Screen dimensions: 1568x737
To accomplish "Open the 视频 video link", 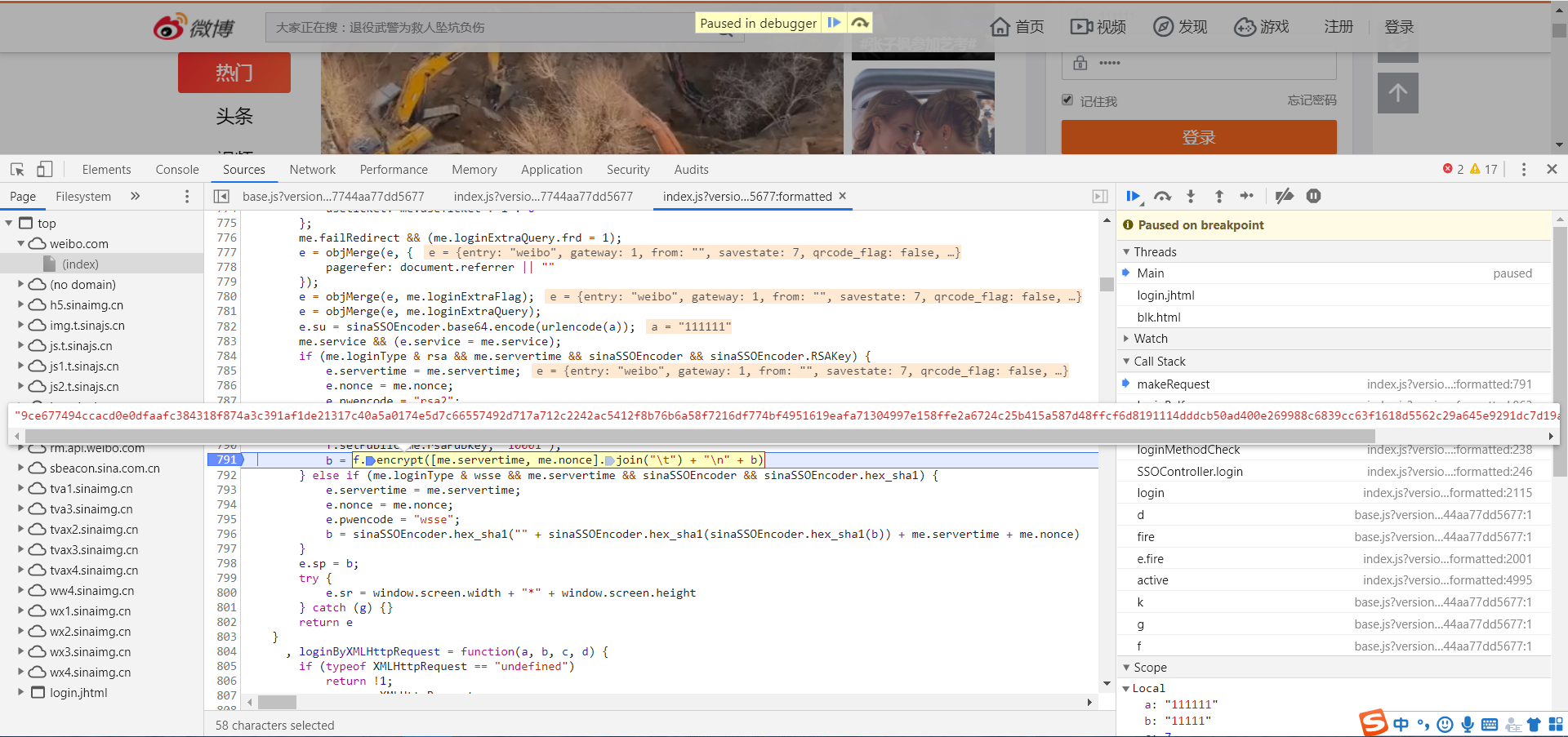I will click(x=1098, y=27).
